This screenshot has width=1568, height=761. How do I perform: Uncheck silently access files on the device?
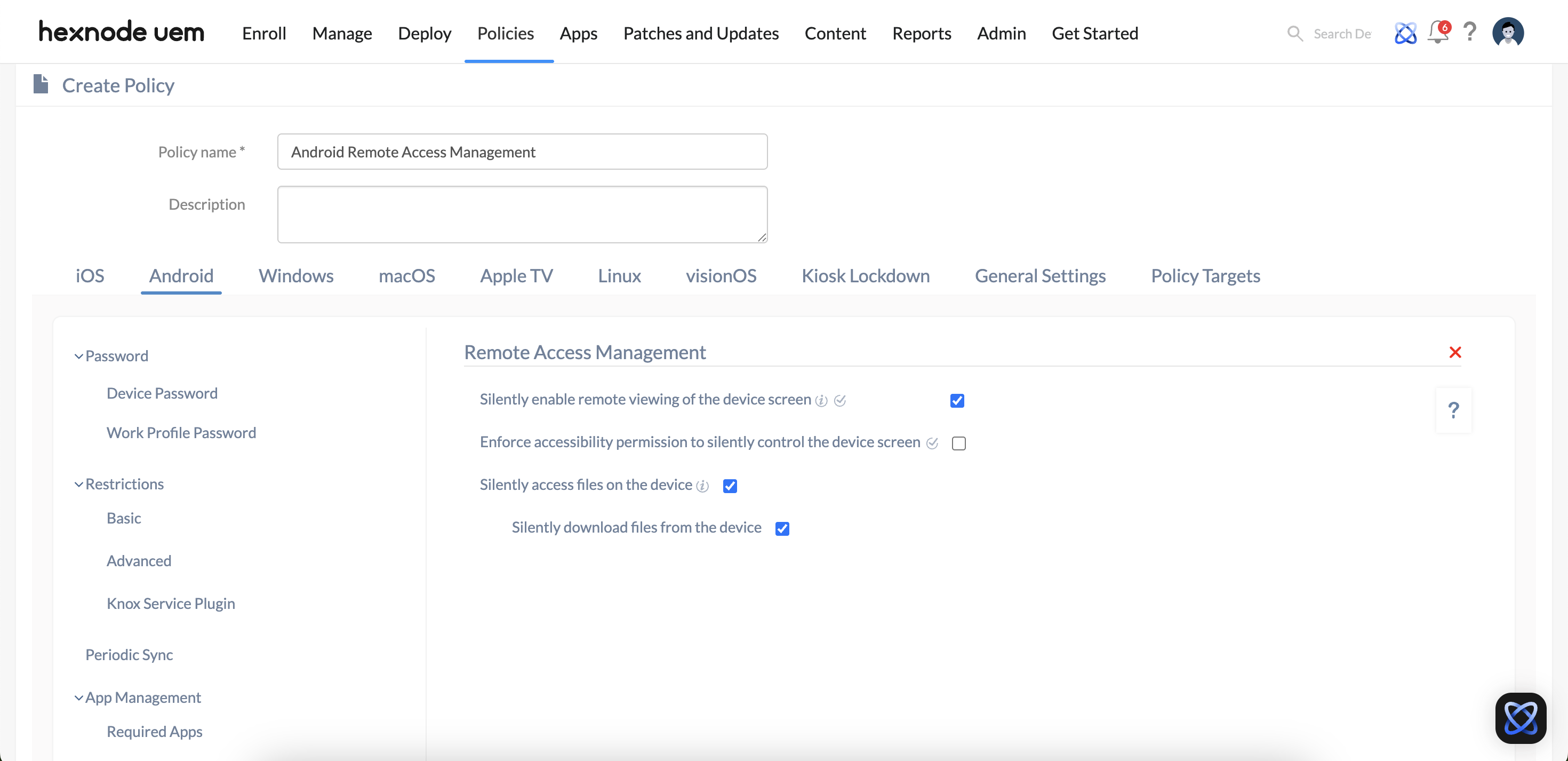[x=730, y=486]
